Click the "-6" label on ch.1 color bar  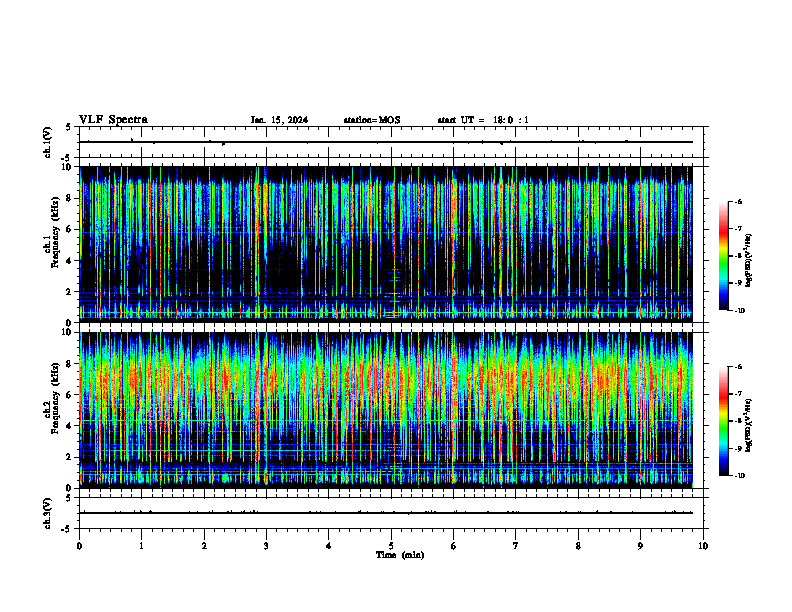point(738,201)
